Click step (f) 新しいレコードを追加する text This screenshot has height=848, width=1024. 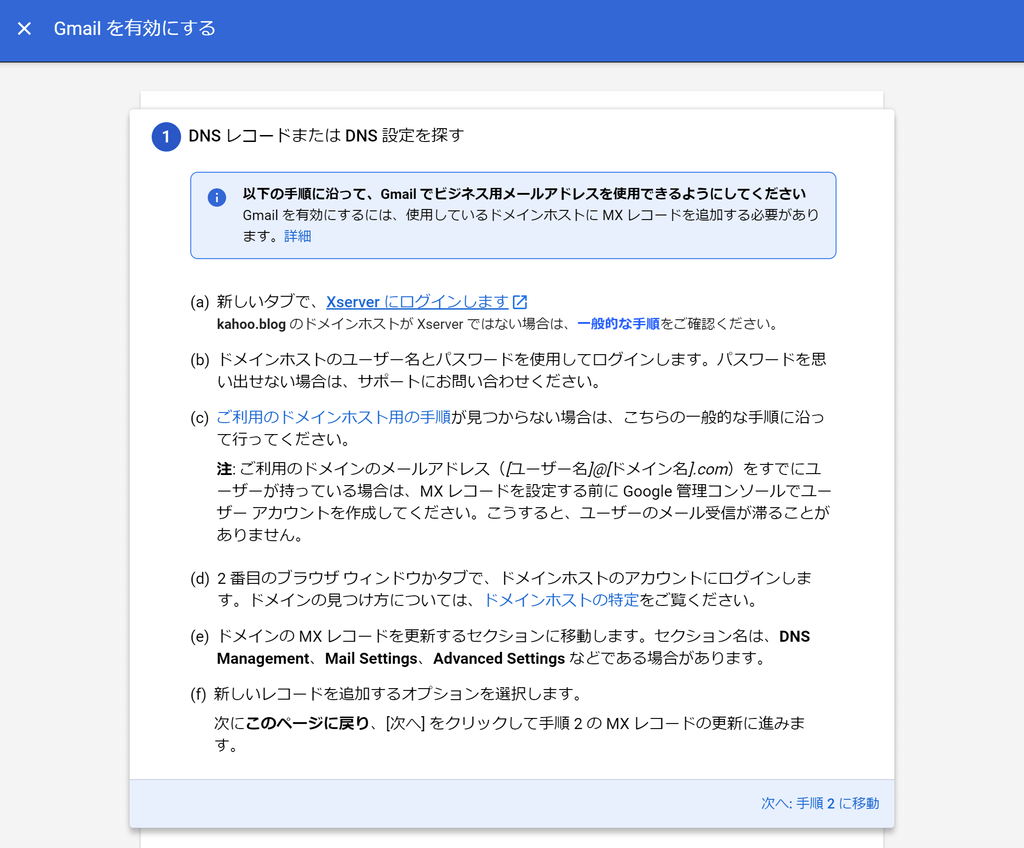tap(398, 694)
